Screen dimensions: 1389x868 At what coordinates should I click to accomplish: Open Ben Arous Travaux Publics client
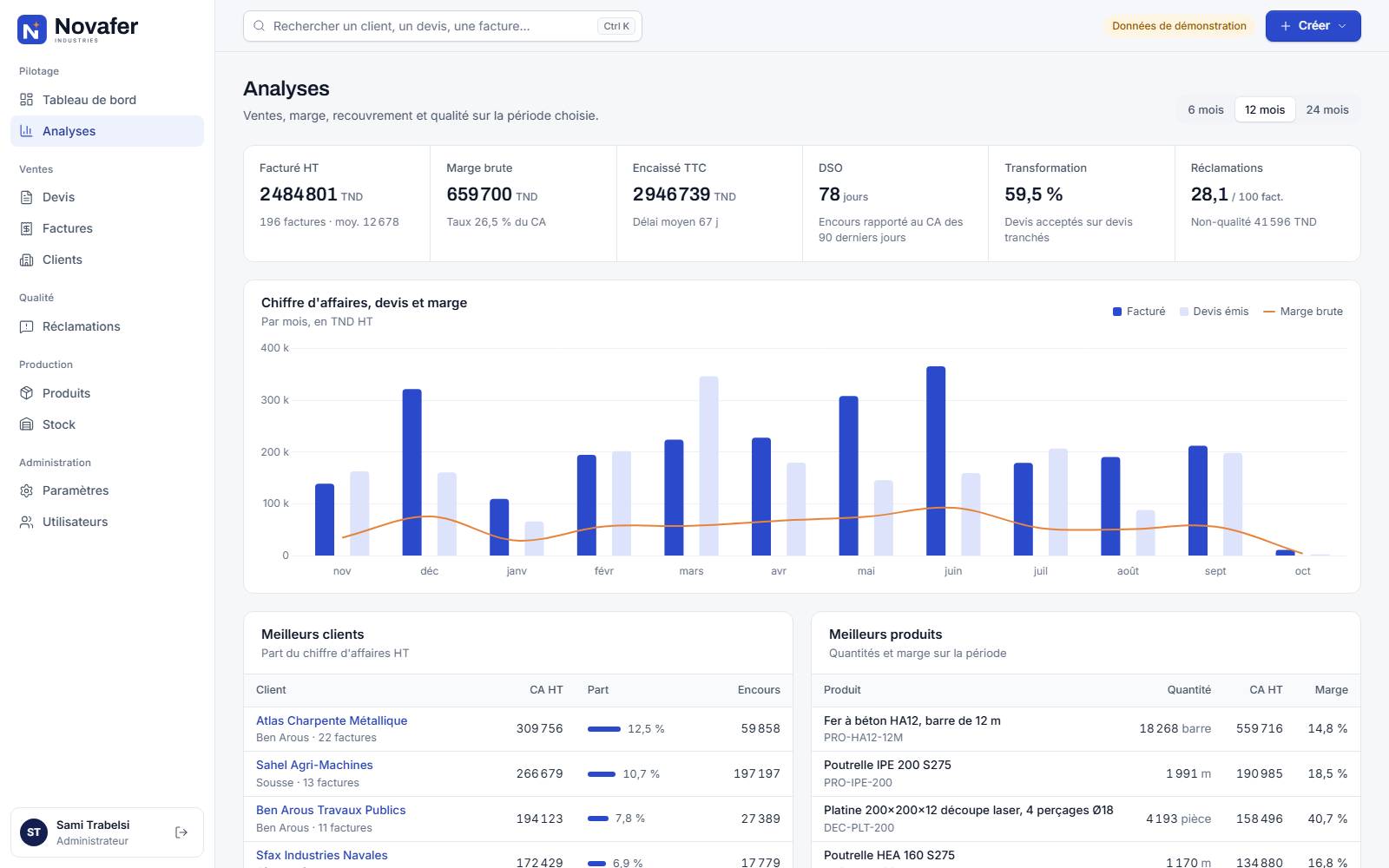pyautogui.click(x=331, y=810)
